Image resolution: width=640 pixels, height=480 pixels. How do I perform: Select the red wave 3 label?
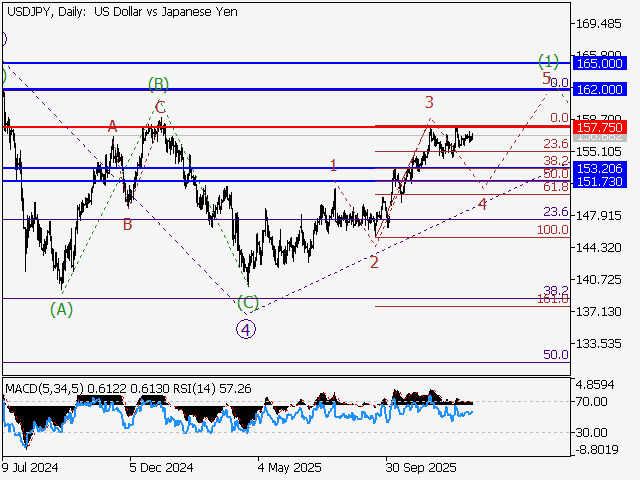tap(429, 102)
